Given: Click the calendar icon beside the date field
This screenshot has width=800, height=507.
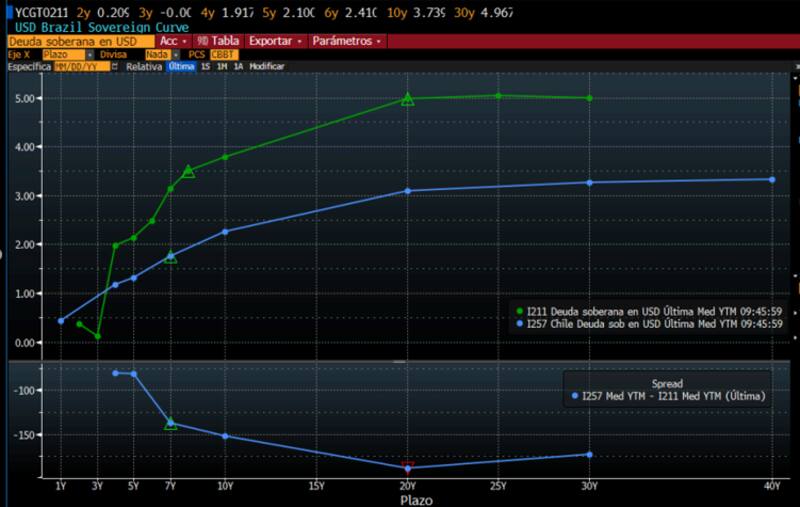Looking at the screenshot, I should pyautogui.click(x=115, y=66).
